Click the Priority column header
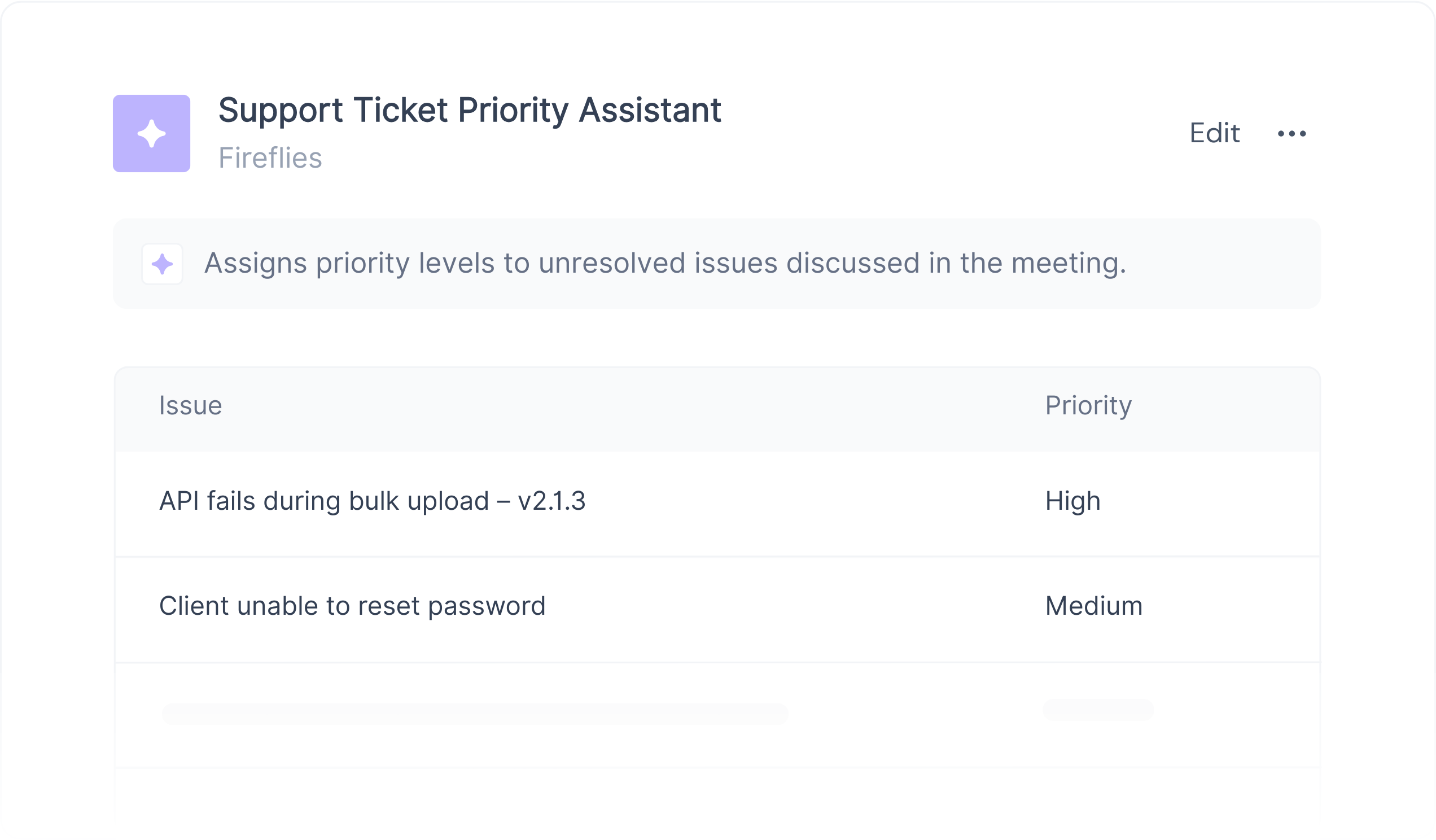 [1087, 406]
